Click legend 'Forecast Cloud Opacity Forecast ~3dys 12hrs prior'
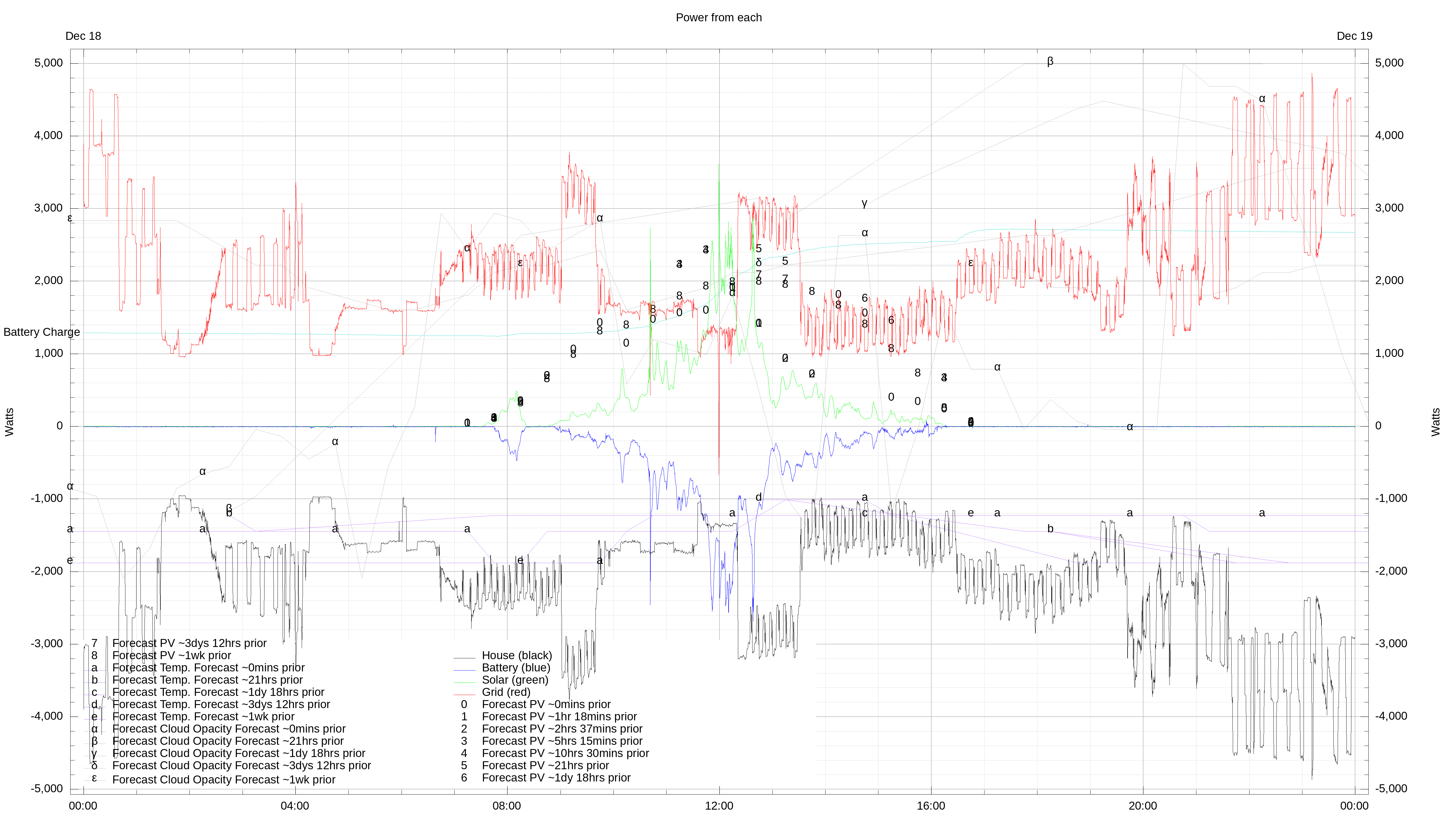 pyautogui.click(x=241, y=766)
